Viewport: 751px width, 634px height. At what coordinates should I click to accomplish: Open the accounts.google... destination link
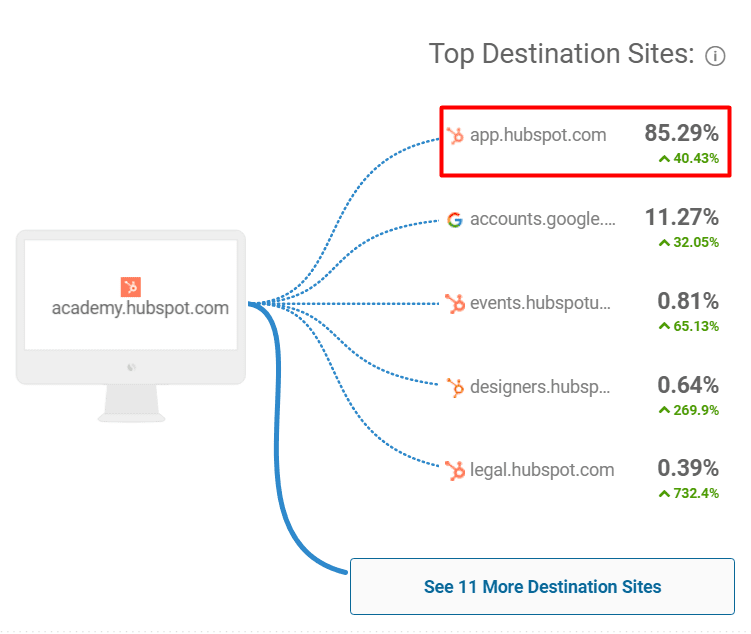click(x=543, y=219)
